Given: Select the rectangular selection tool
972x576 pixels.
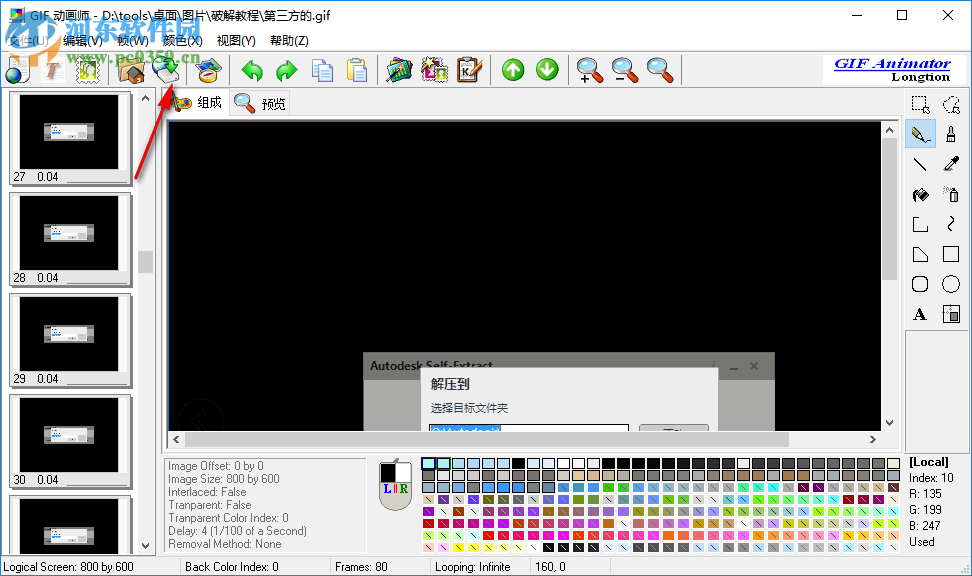Looking at the screenshot, I should (x=918, y=103).
